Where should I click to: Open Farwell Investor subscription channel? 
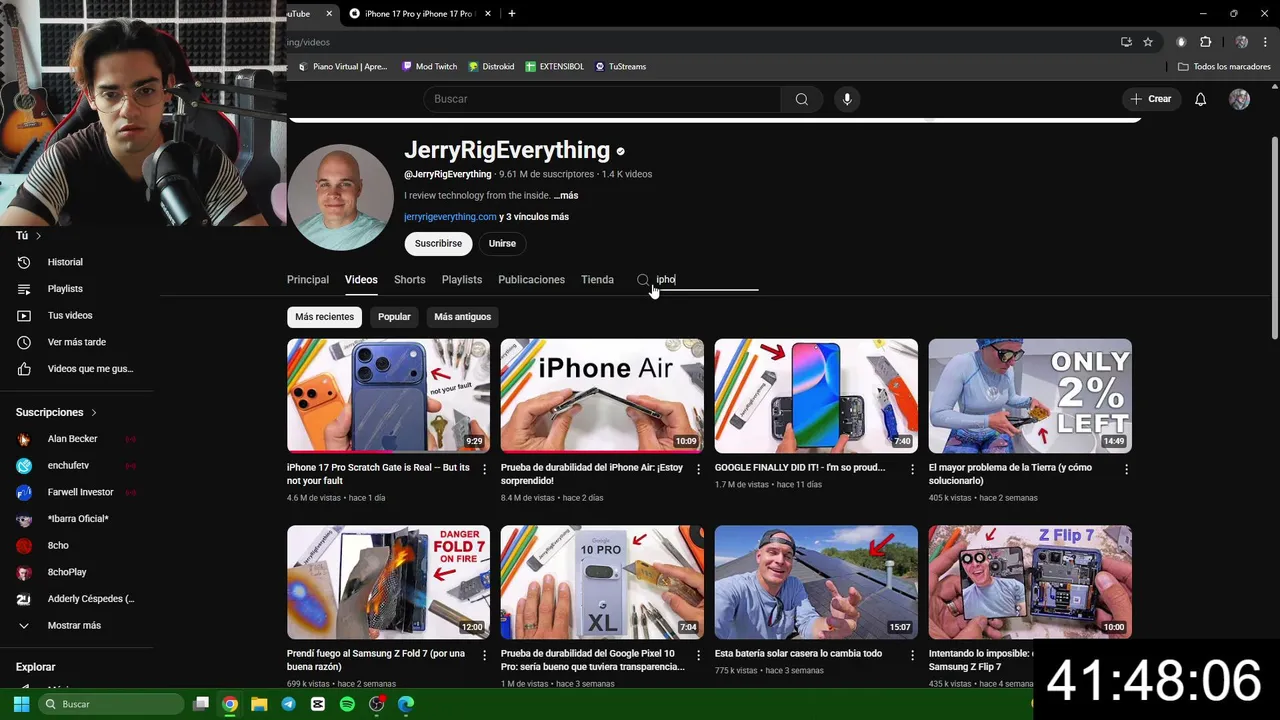pyautogui.click(x=80, y=492)
